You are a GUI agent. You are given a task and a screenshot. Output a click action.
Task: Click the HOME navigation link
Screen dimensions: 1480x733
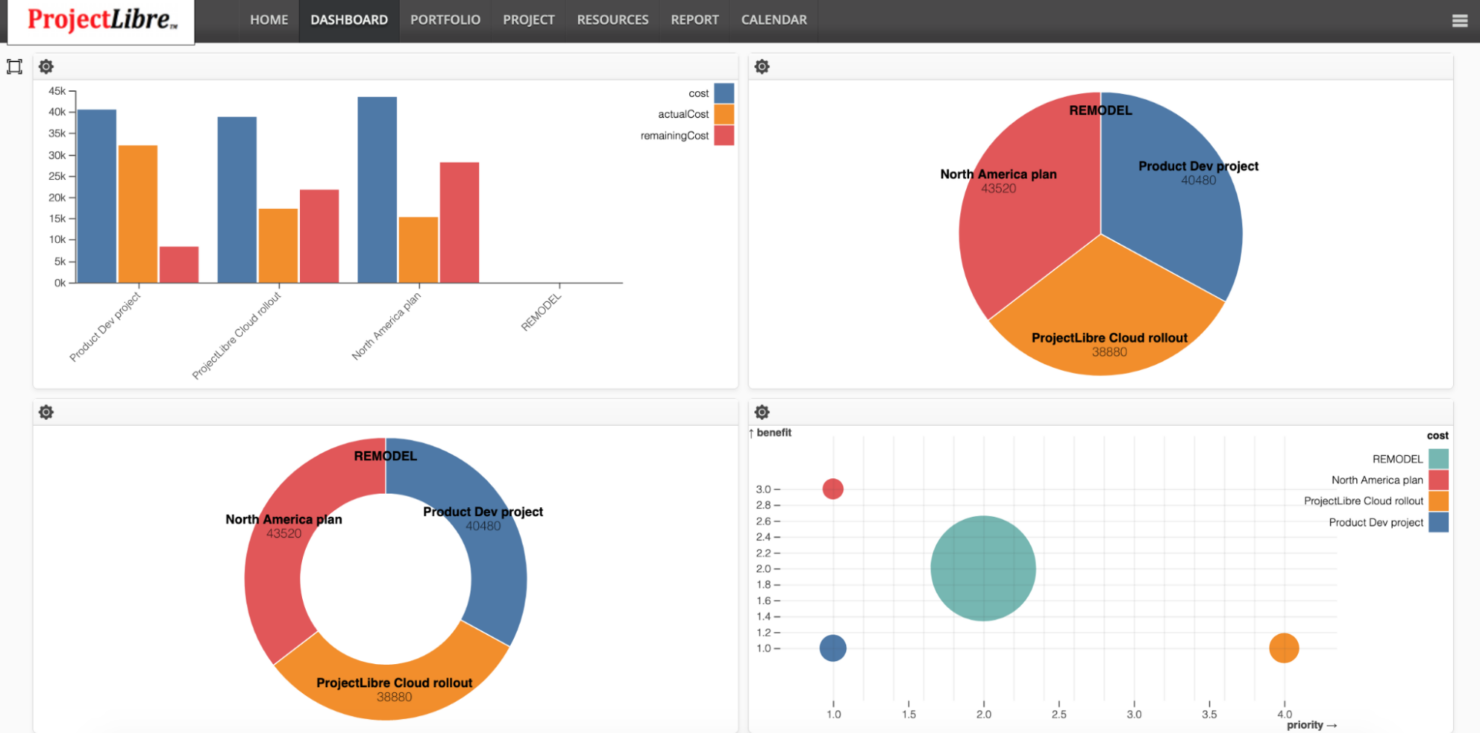[268, 20]
